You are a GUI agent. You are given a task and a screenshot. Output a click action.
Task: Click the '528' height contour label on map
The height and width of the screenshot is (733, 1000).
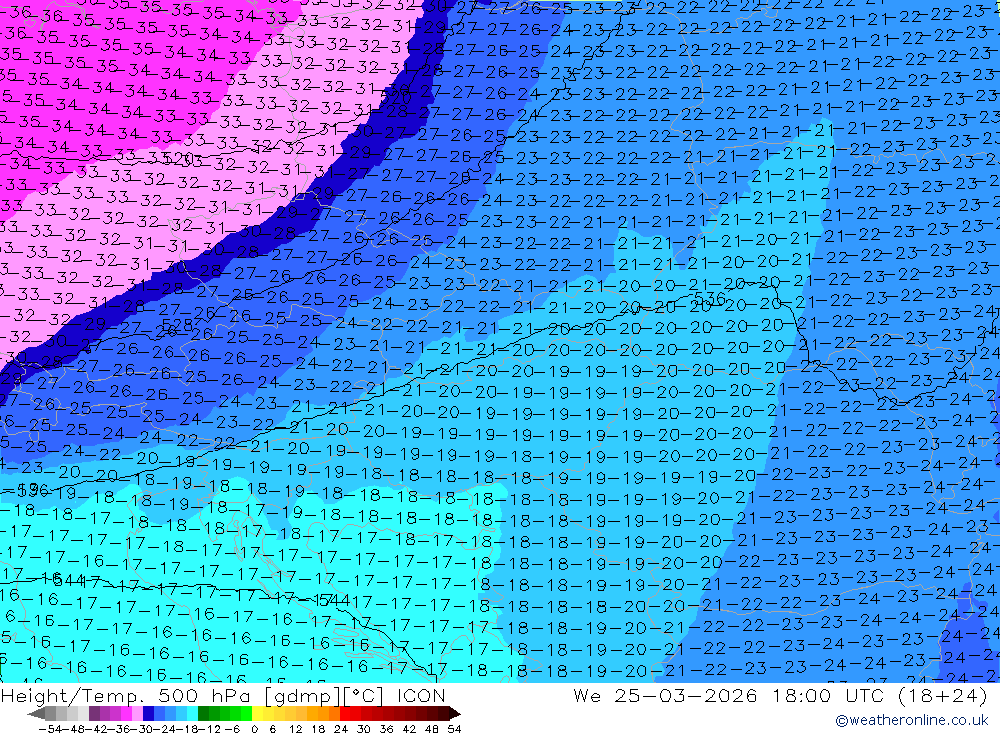pyautogui.click(x=177, y=326)
